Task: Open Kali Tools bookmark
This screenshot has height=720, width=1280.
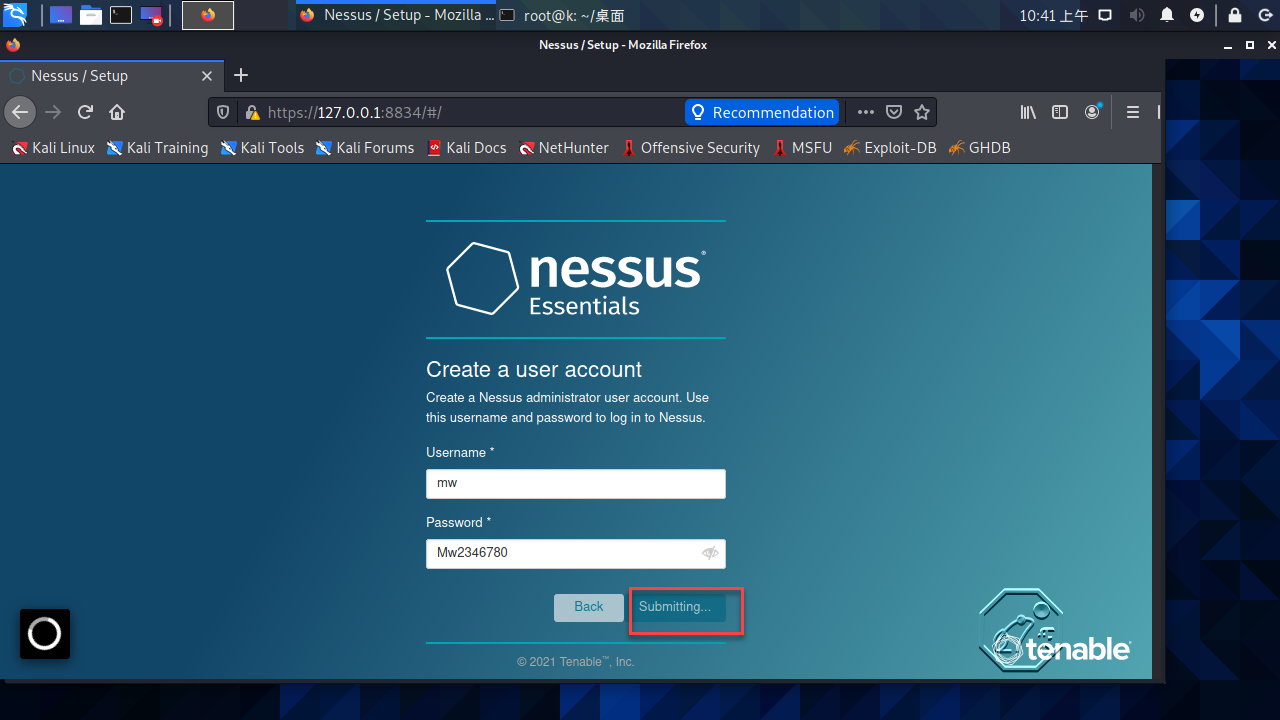Action: tap(262, 148)
